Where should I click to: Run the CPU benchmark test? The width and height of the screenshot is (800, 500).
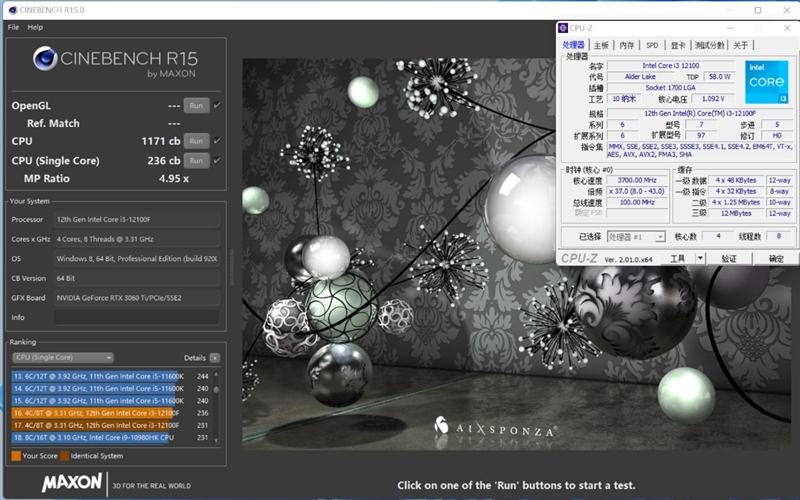tap(196, 141)
